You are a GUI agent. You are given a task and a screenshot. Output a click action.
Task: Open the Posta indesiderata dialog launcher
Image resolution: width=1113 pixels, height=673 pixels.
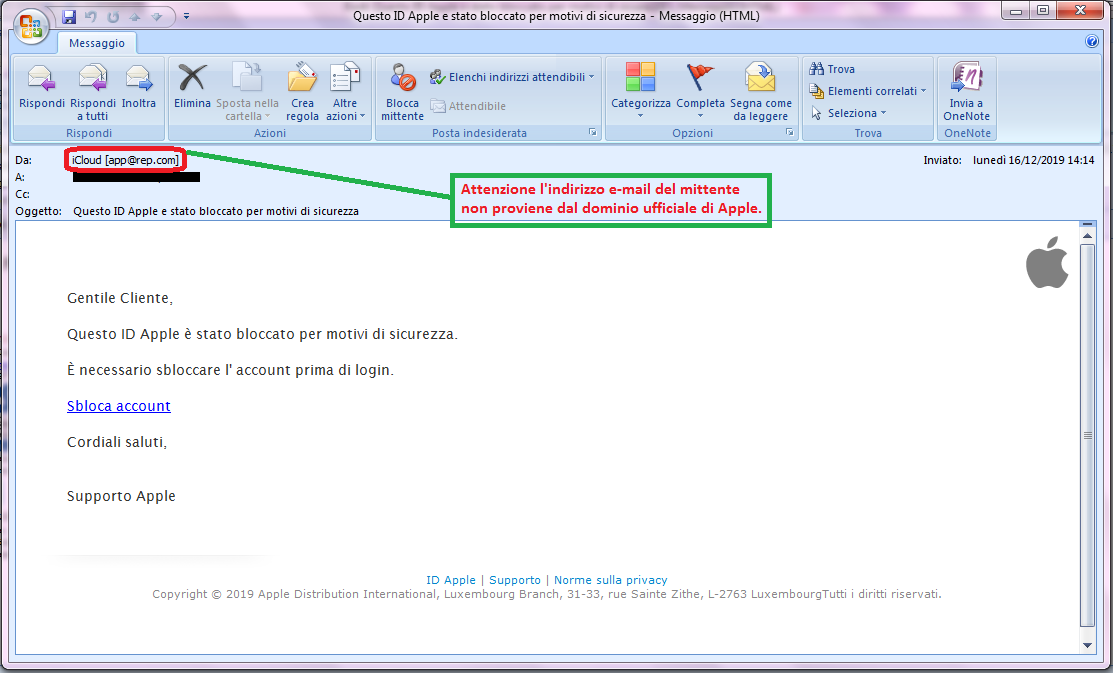(x=592, y=133)
